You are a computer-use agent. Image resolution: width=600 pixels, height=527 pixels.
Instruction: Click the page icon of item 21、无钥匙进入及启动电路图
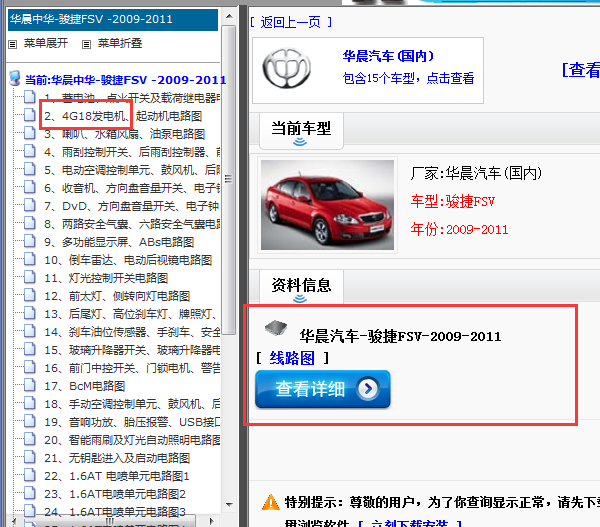(30, 457)
